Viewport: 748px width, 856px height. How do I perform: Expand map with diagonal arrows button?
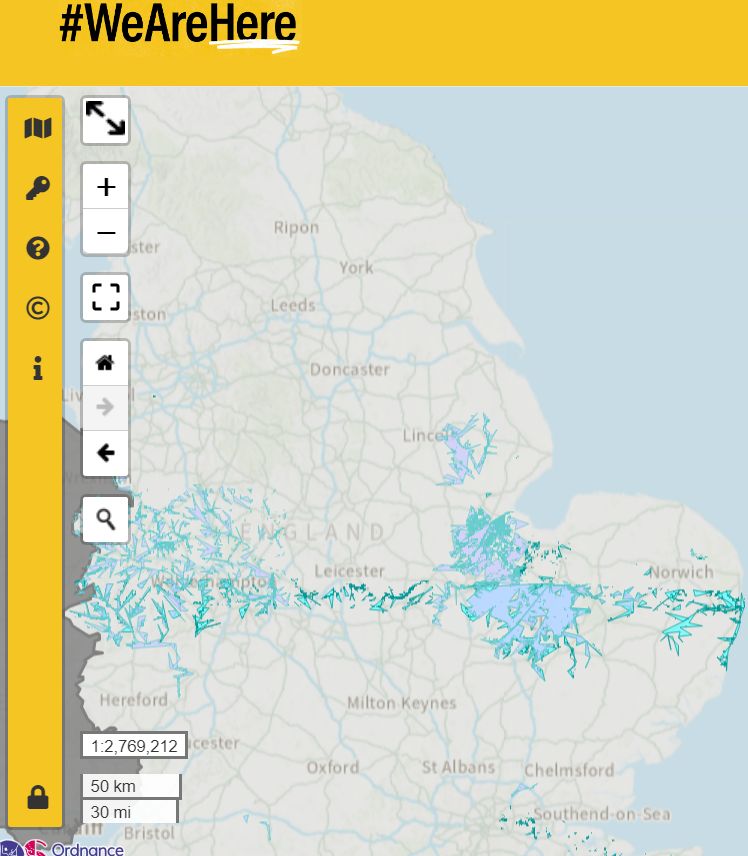click(x=105, y=120)
